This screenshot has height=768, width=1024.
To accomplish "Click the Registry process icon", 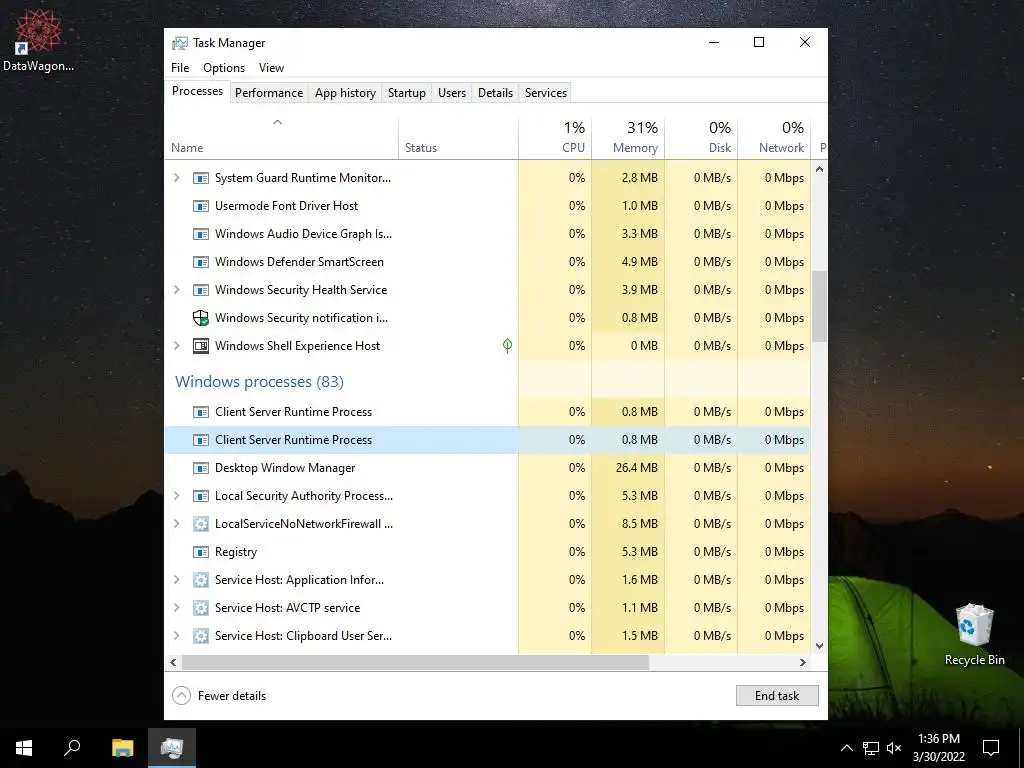I will tap(200, 552).
